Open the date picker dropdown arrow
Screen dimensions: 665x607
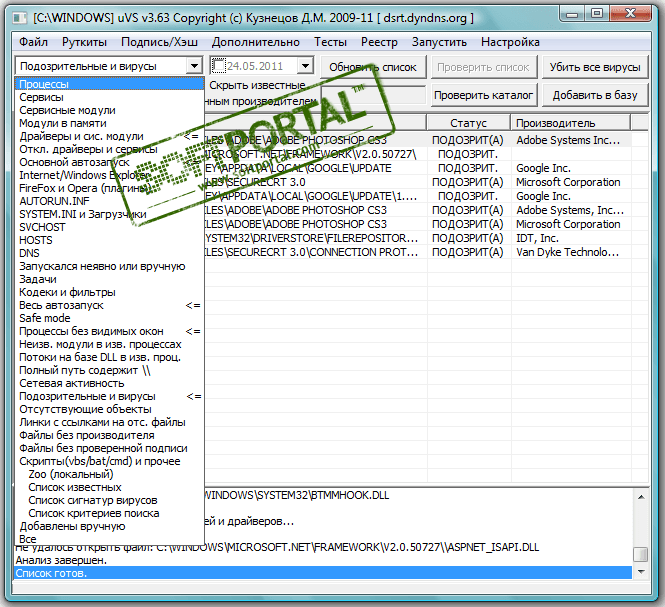pos(305,66)
